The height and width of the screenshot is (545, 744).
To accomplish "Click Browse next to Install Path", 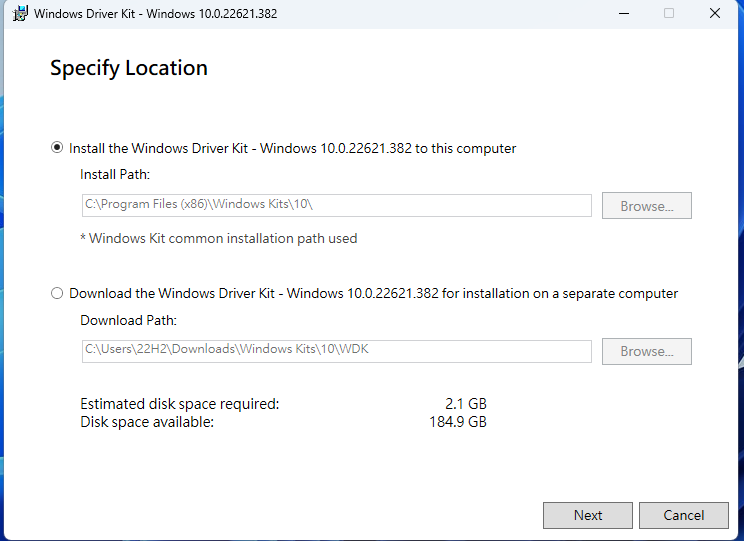I will (x=647, y=205).
